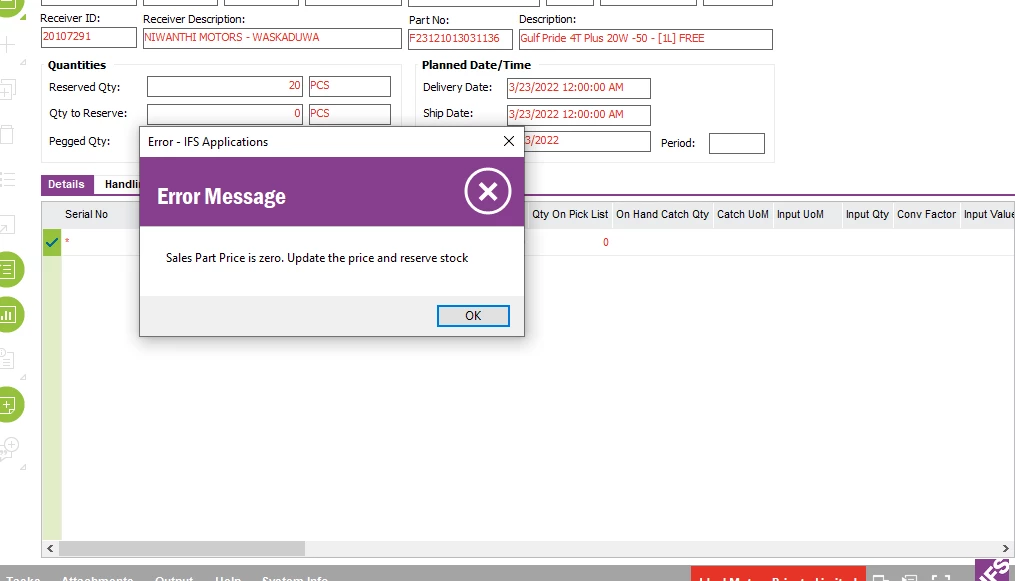
Task: Switch to the Details tab
Action: tap(66, 184)
